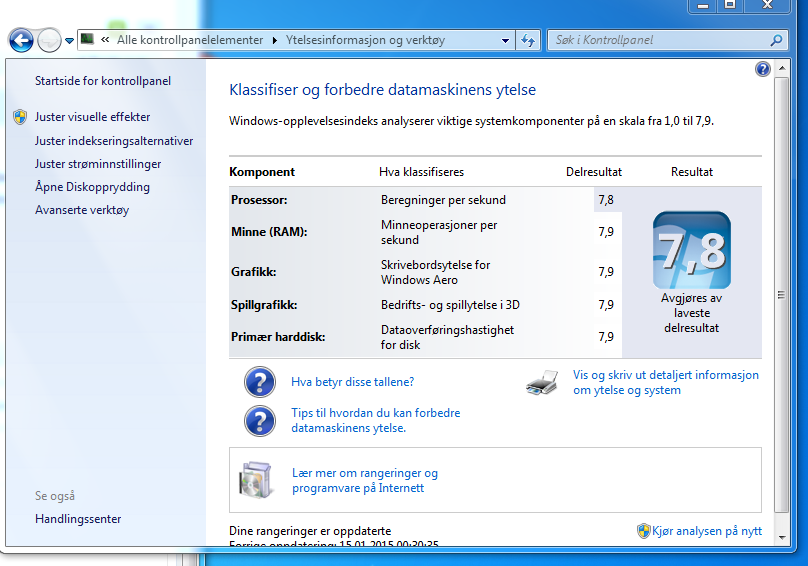
Task: Open Juster strøminnstillinger
Action: [98, 164]
